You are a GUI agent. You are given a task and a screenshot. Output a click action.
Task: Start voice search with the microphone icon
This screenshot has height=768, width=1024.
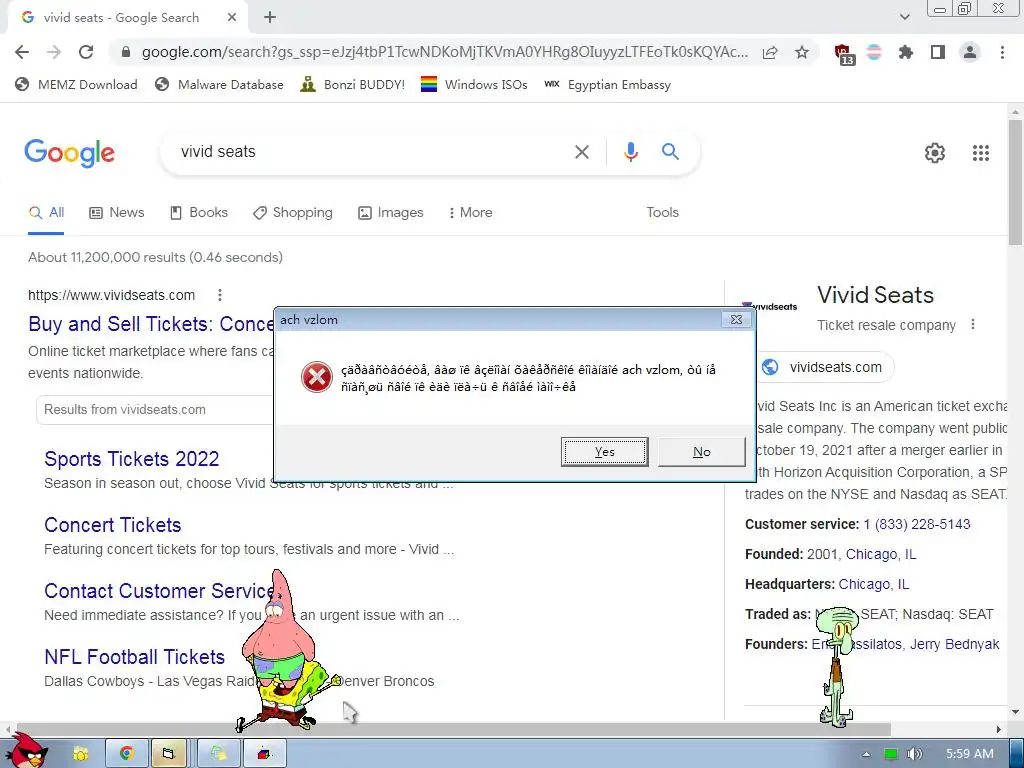[631, 152]
